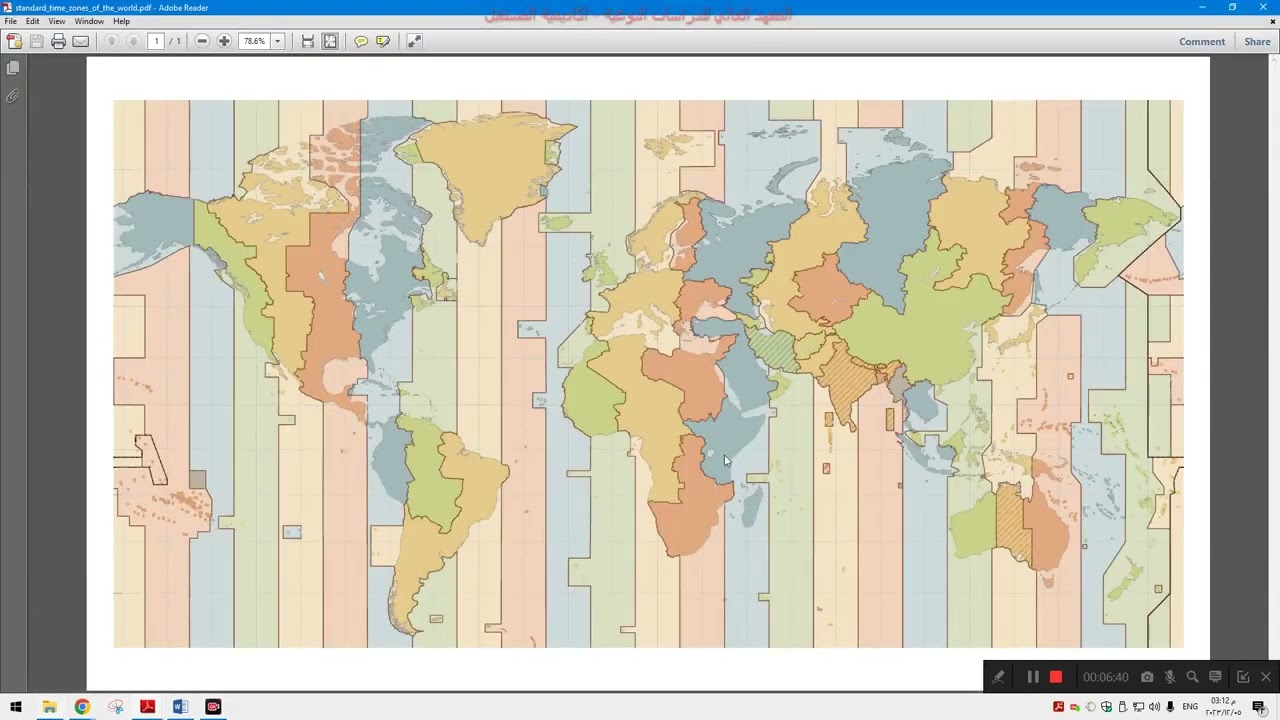Image resolution: width=1280 pixels, height=720 pixels.
Task: Open the File menu
Action: pyautogui.click(x=10, y=21)
